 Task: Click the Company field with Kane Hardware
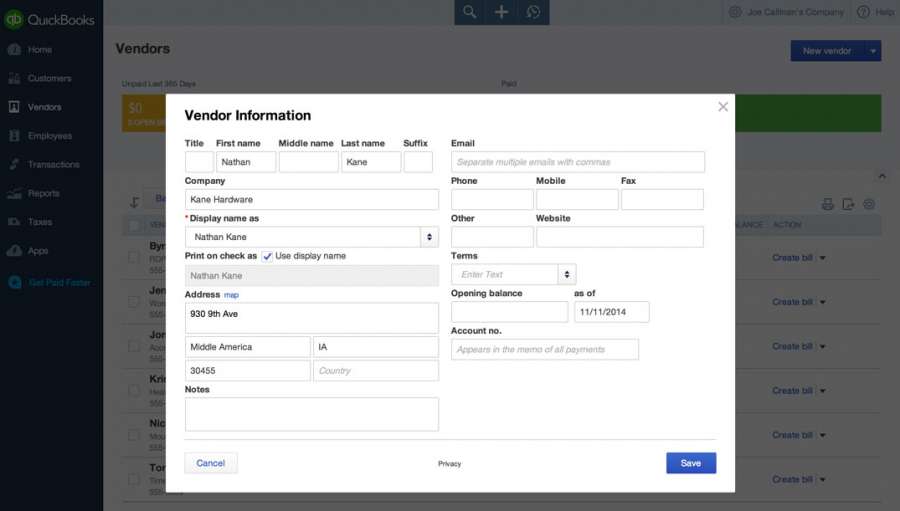point(312,199)
